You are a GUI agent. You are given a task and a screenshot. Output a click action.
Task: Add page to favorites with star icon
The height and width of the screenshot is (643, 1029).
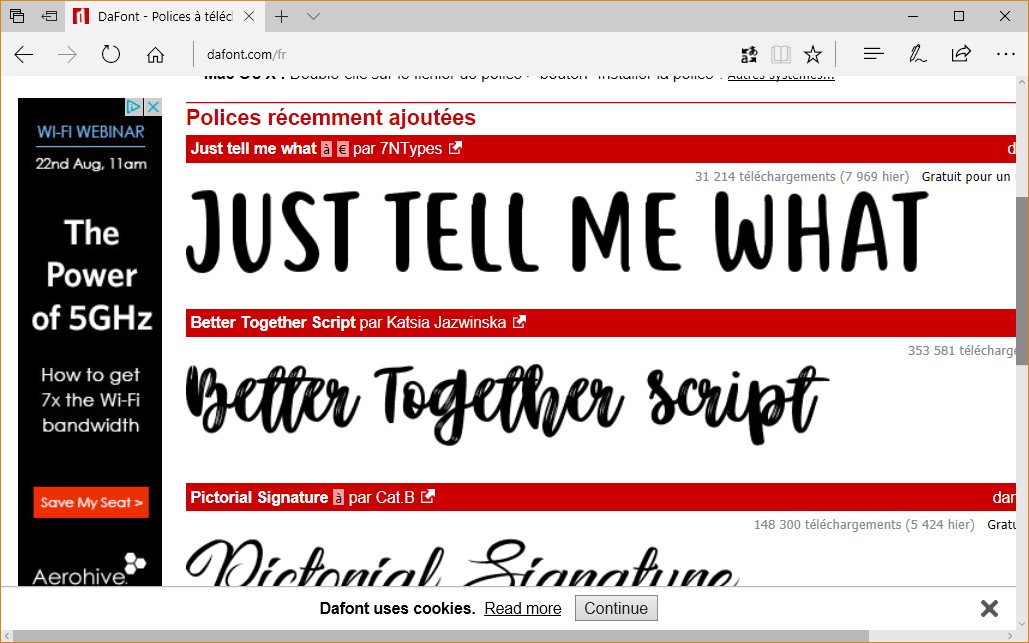pos(813,55)
